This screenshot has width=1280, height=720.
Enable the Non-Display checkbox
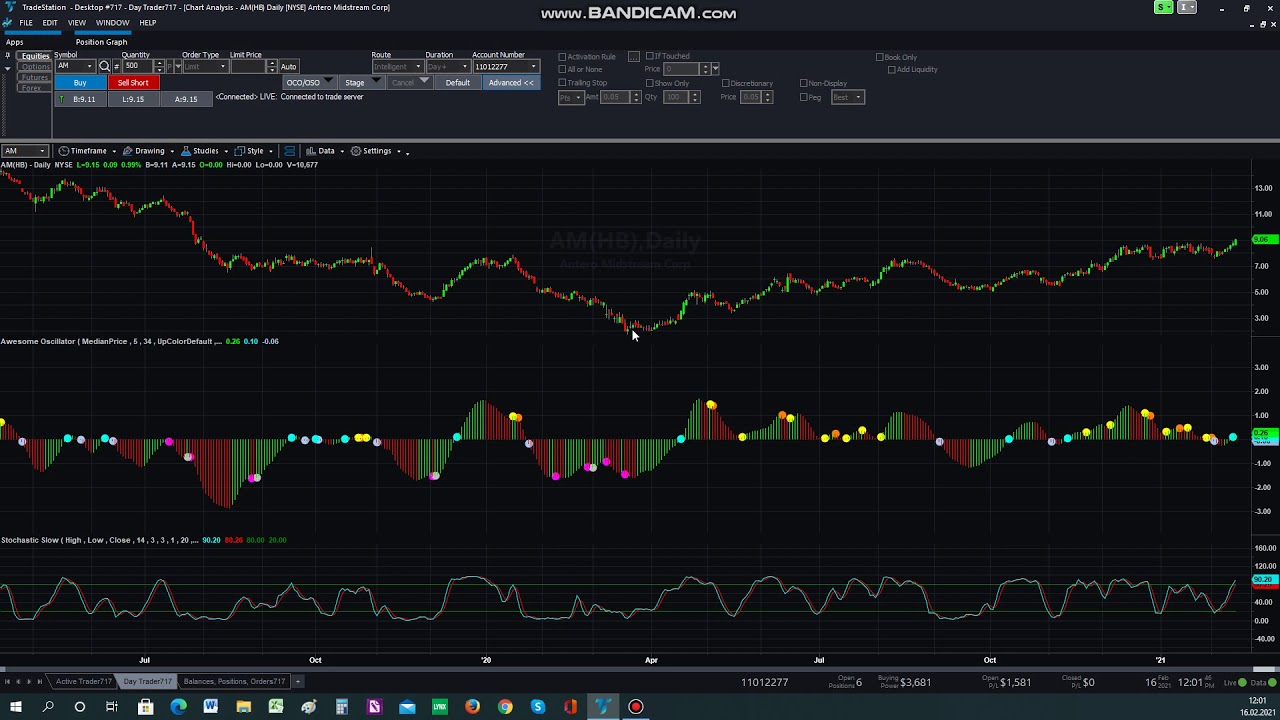(x=803, y=83)
